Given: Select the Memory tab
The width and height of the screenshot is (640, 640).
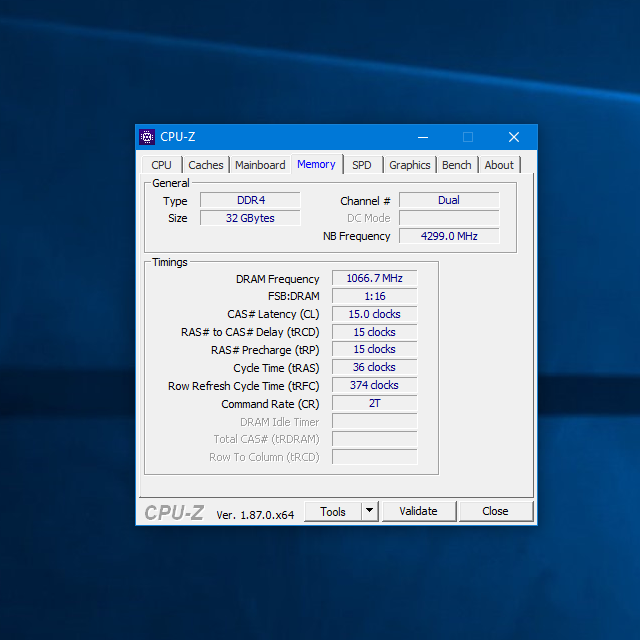Looking at the screenshot, I should pyautogui.click(x=316, y=164).
